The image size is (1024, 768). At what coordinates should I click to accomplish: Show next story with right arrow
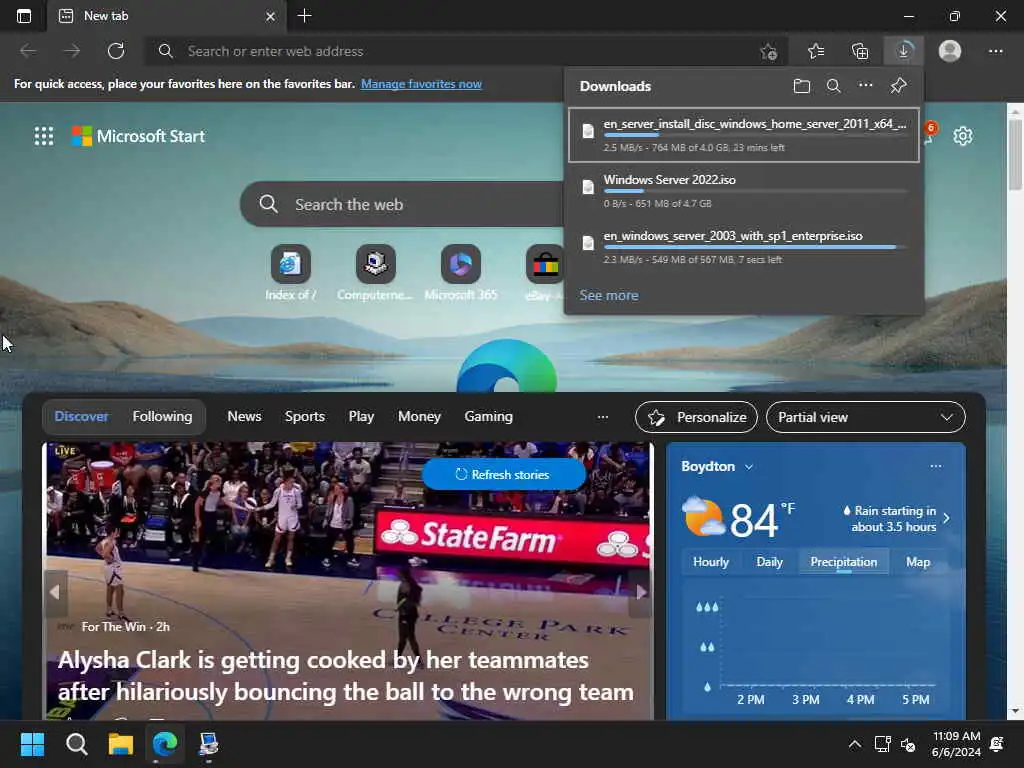click(641, 592)
